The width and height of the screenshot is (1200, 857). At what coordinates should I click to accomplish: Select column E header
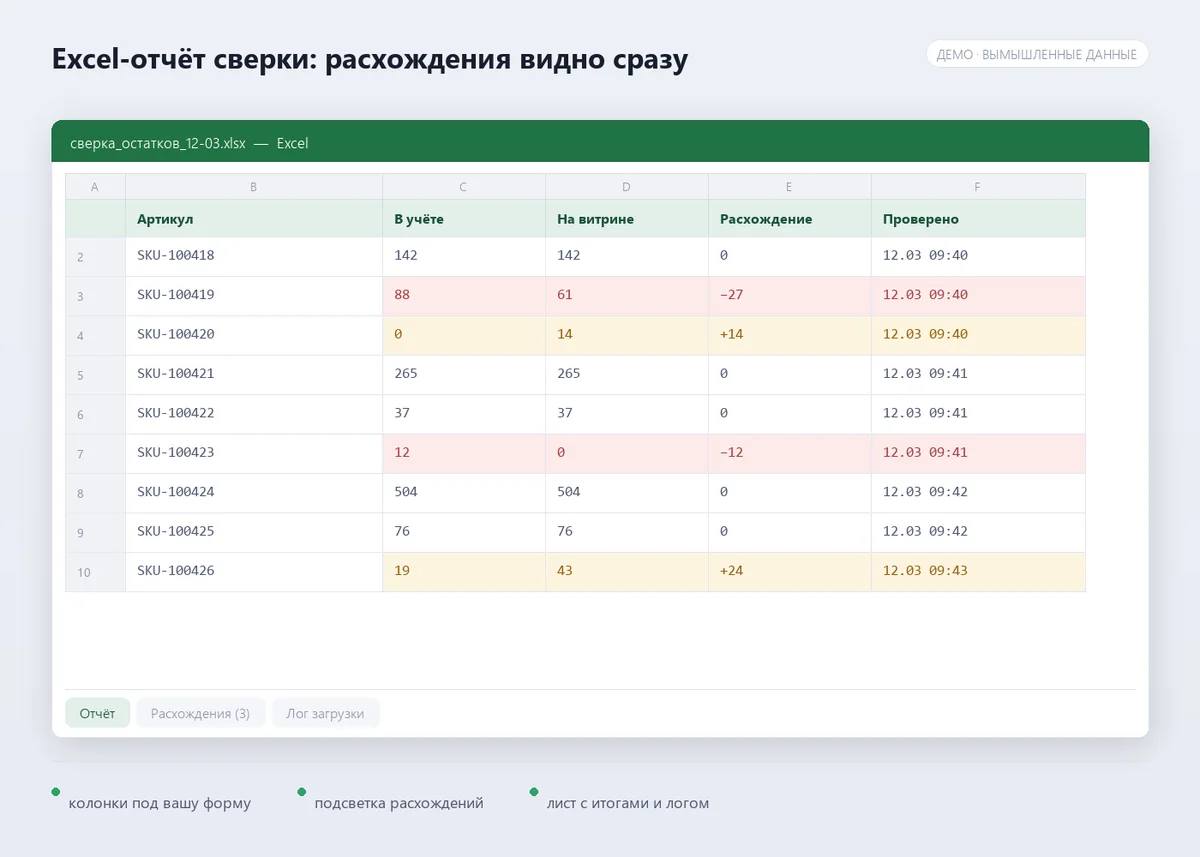pyautogui.click(x=790, y=187)
